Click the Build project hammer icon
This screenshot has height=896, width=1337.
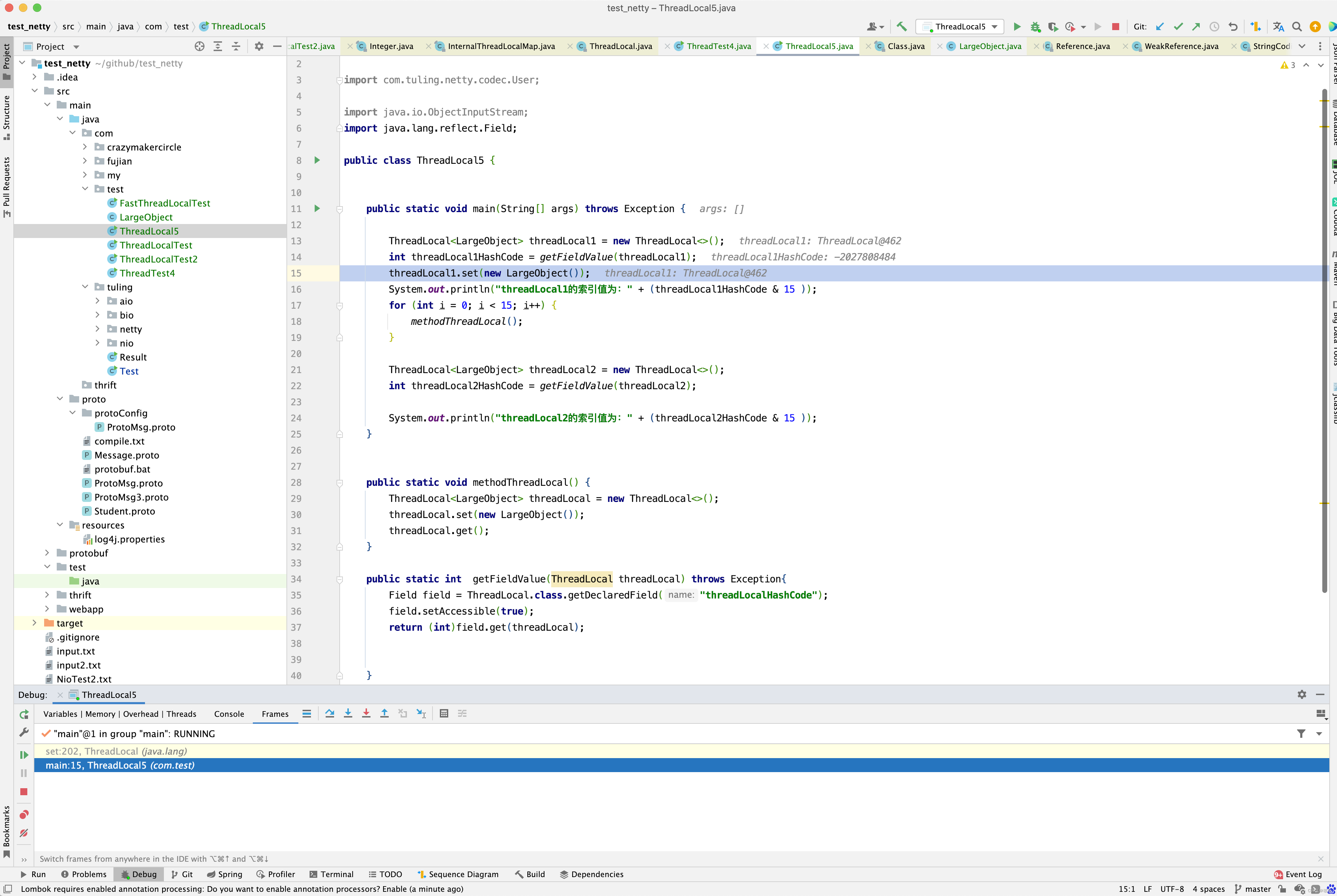pyautogui.click(x=901, y=26)
